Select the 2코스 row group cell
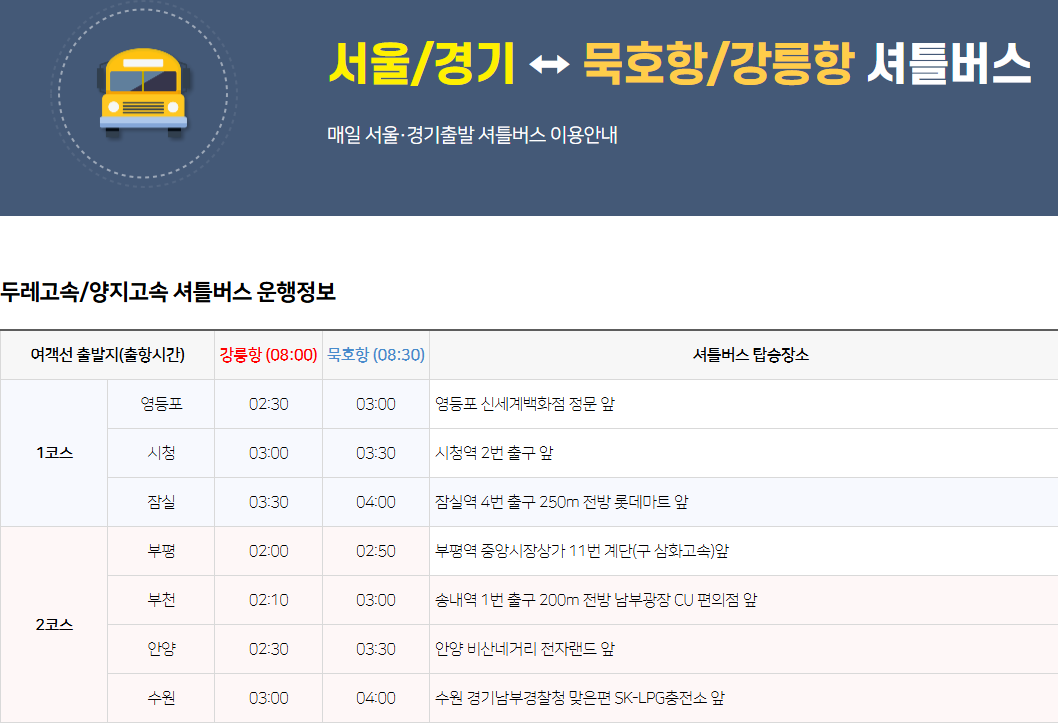 [54, 625]
